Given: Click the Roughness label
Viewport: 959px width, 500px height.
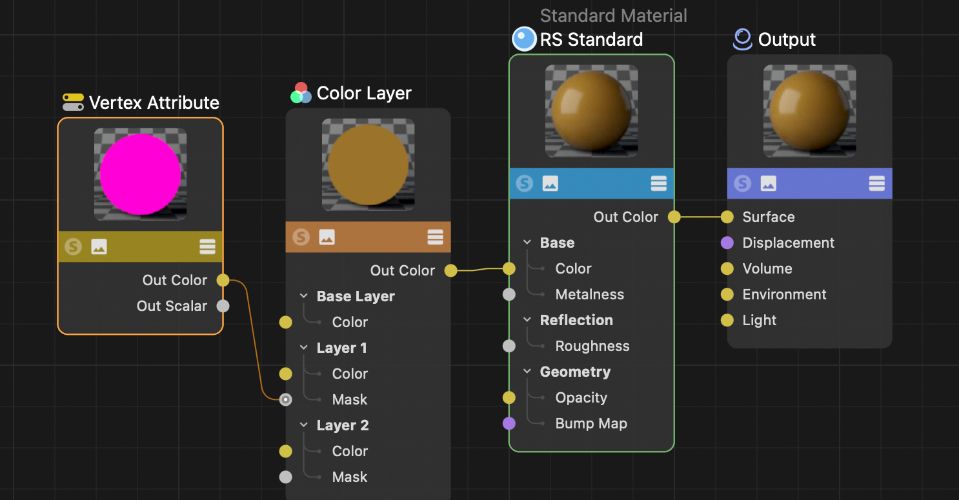Looking at the screenshot, I should click(x=592, y=346).
